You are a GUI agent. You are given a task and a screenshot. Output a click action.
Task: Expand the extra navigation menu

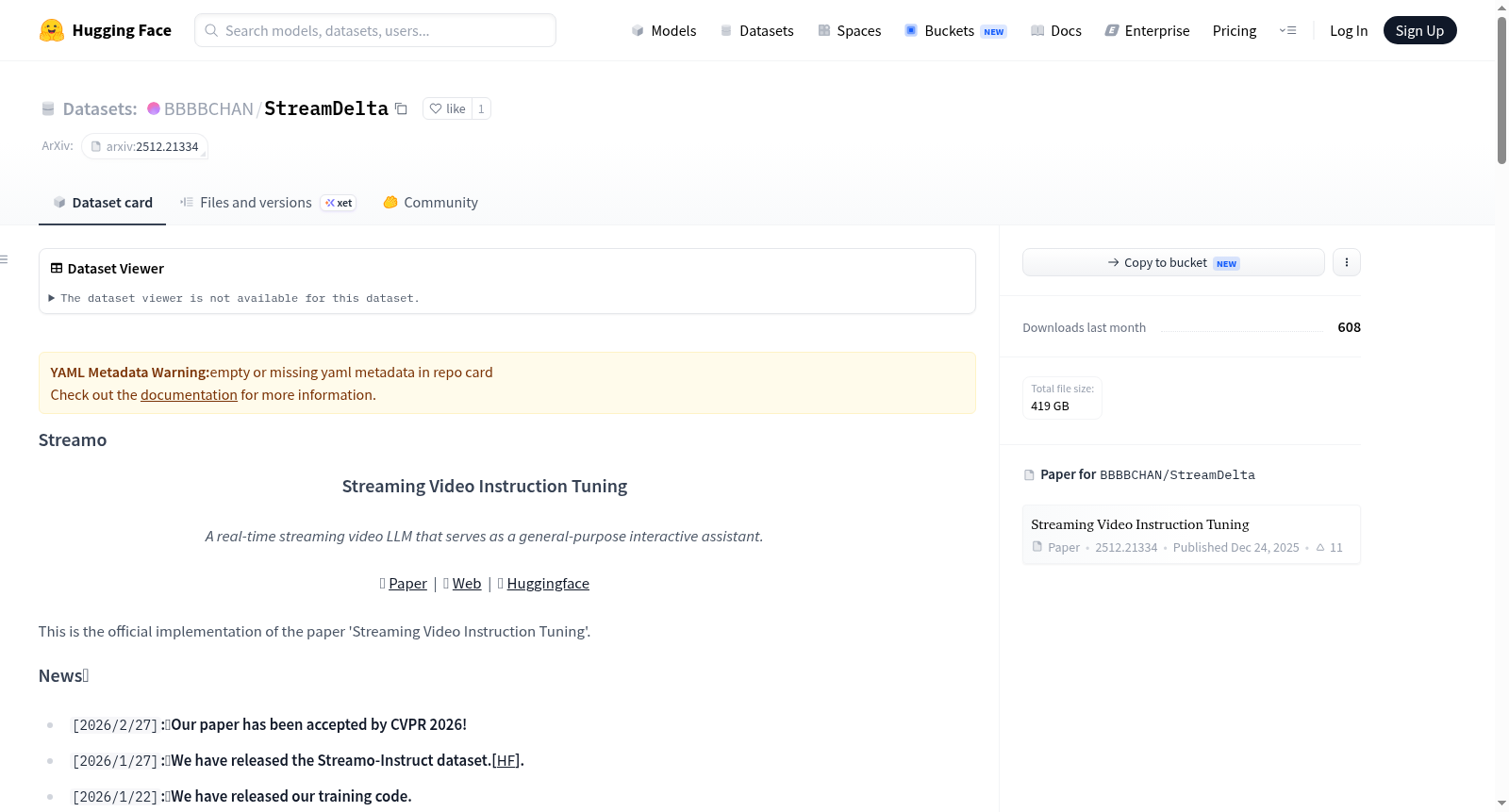(x=1287, y=30)
